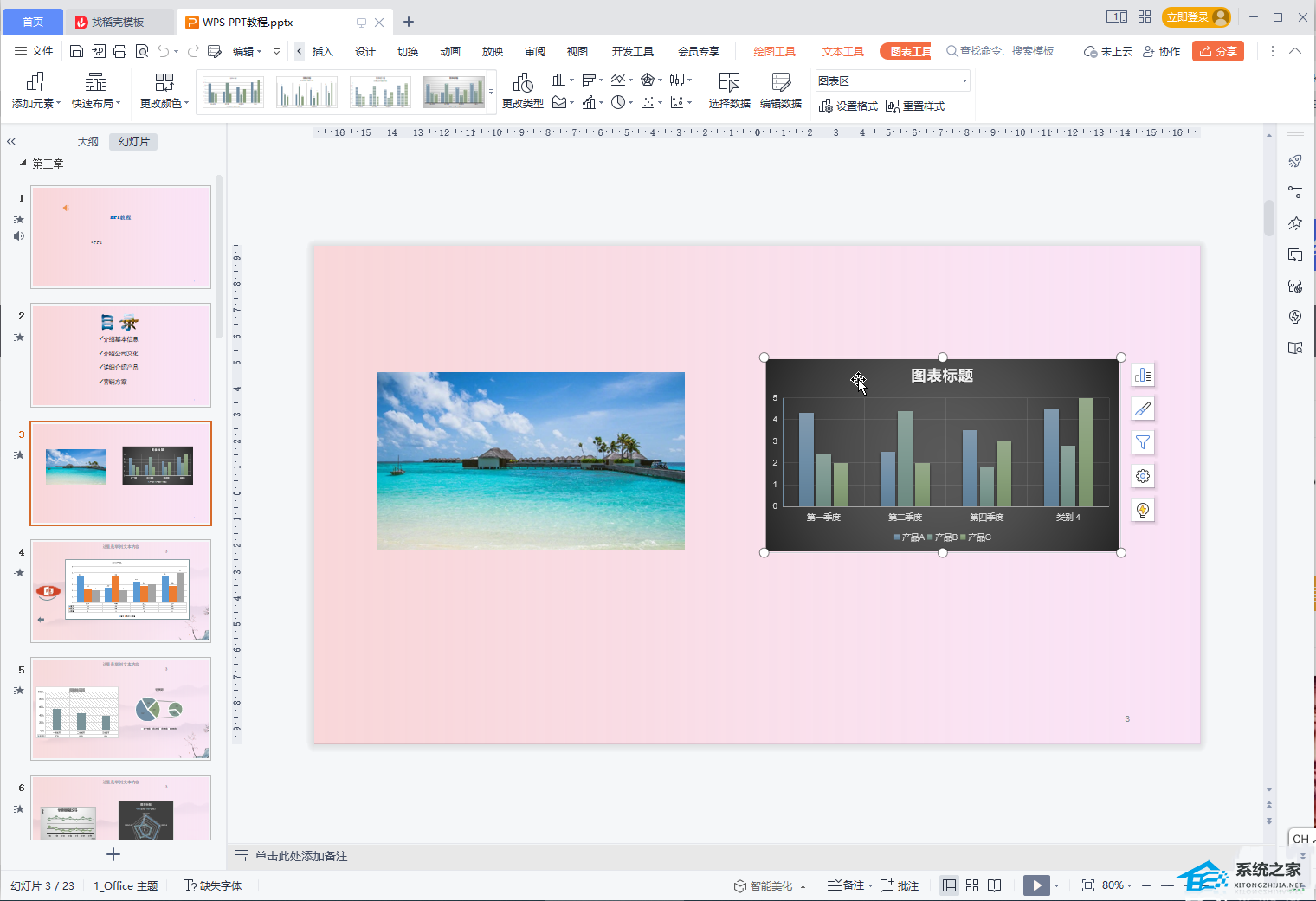Open column chart type dropdown icon
The height and width of the screenshot is (901, 1316).
click(563, 80)
